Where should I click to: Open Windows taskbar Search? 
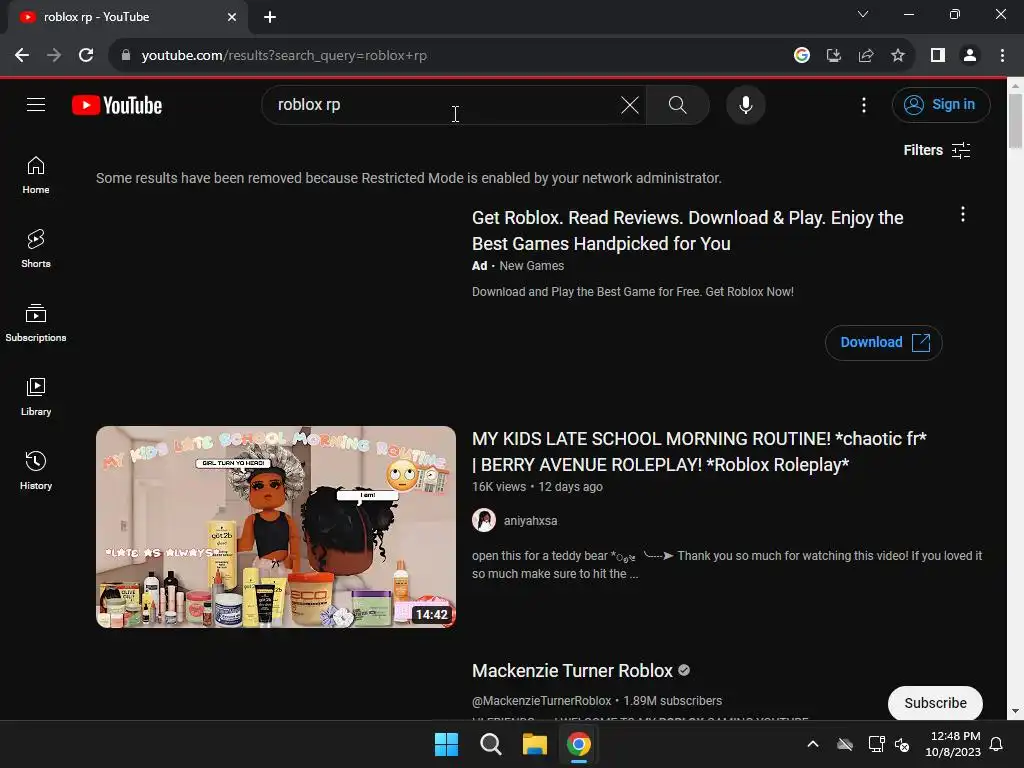point(490,744)
